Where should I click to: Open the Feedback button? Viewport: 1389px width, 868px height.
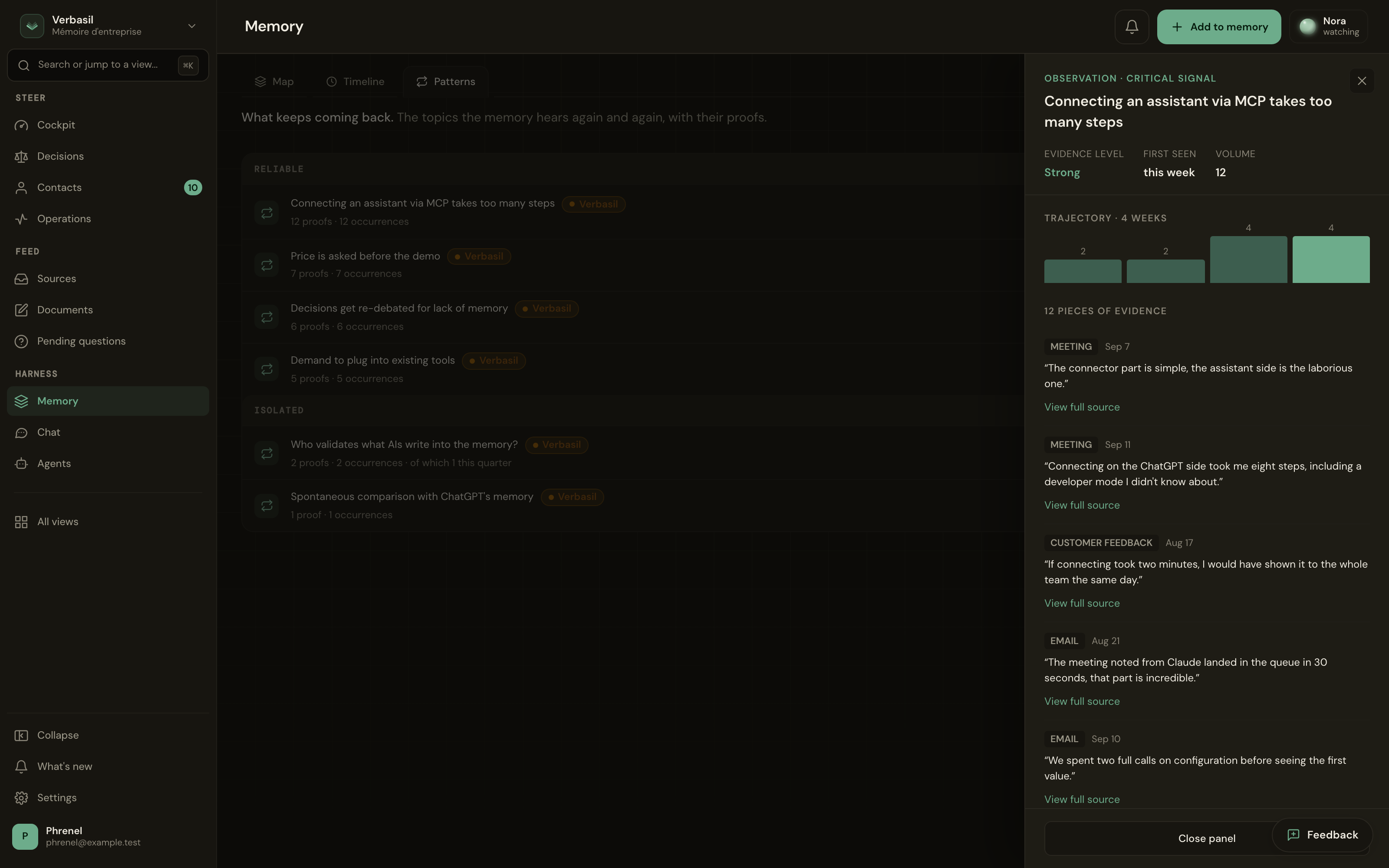(x=1322, y=835)
